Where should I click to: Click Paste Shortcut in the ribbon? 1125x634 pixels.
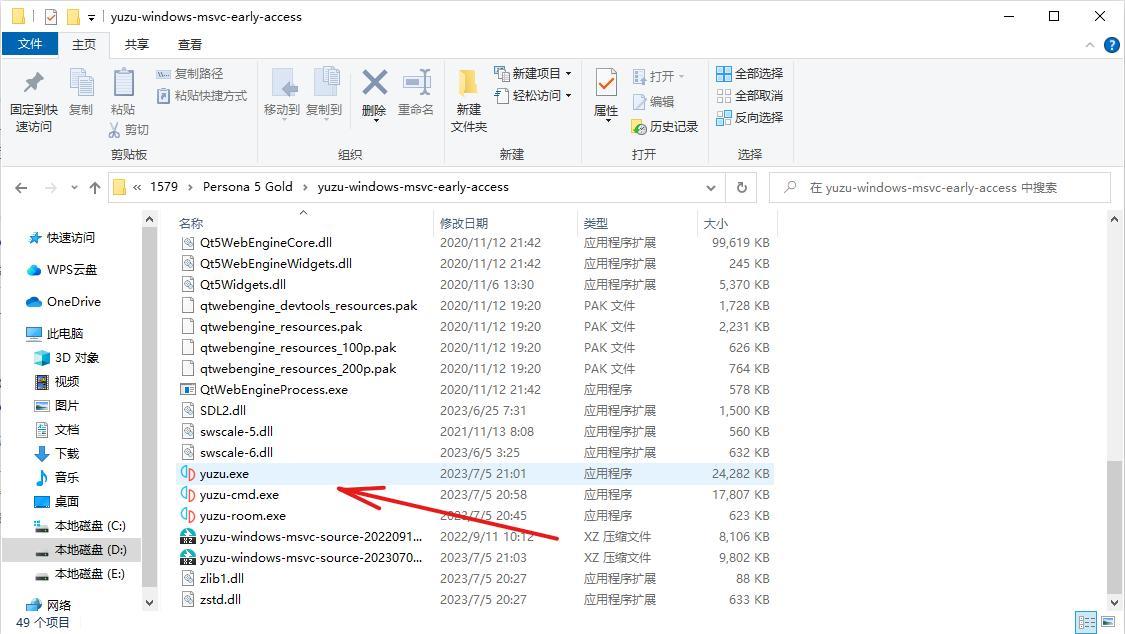pos(202,95)
